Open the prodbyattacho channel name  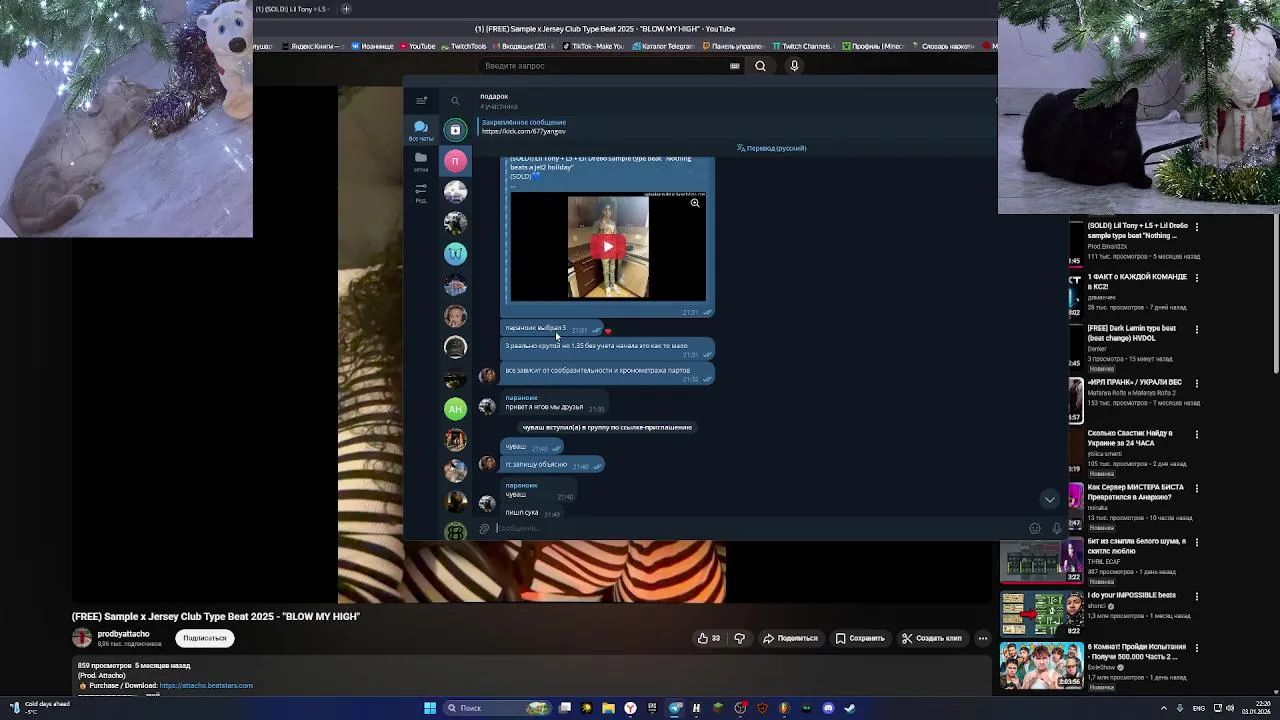[x=123, y=634]
